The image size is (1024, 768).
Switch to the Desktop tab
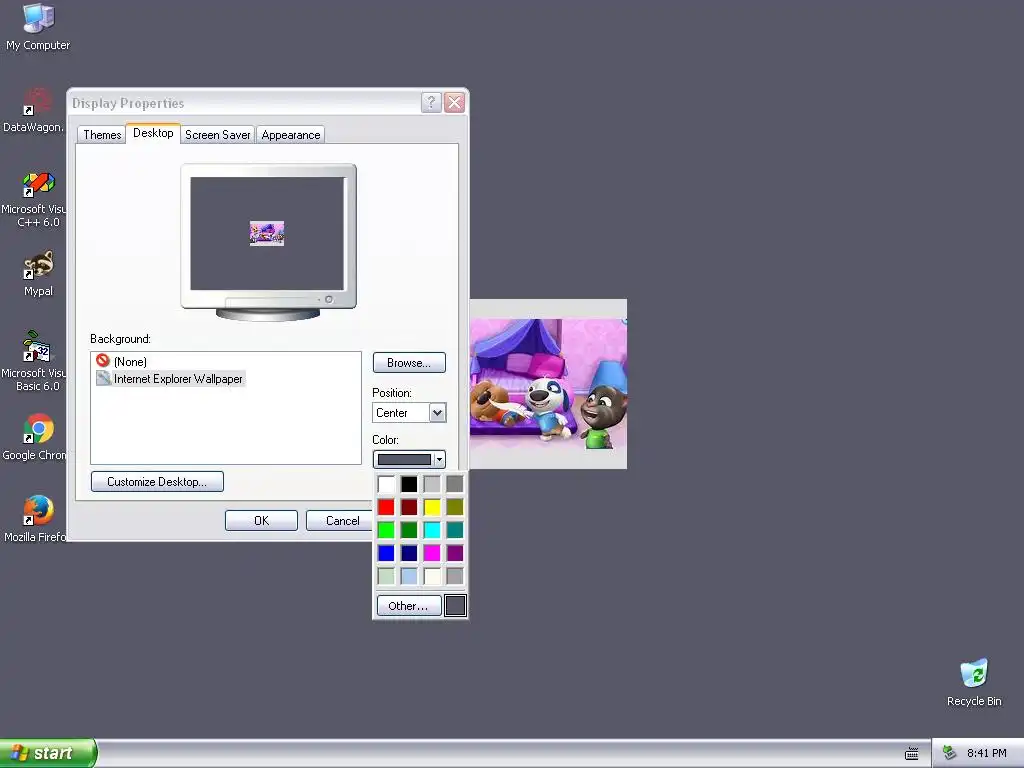[x=153, y=133]
